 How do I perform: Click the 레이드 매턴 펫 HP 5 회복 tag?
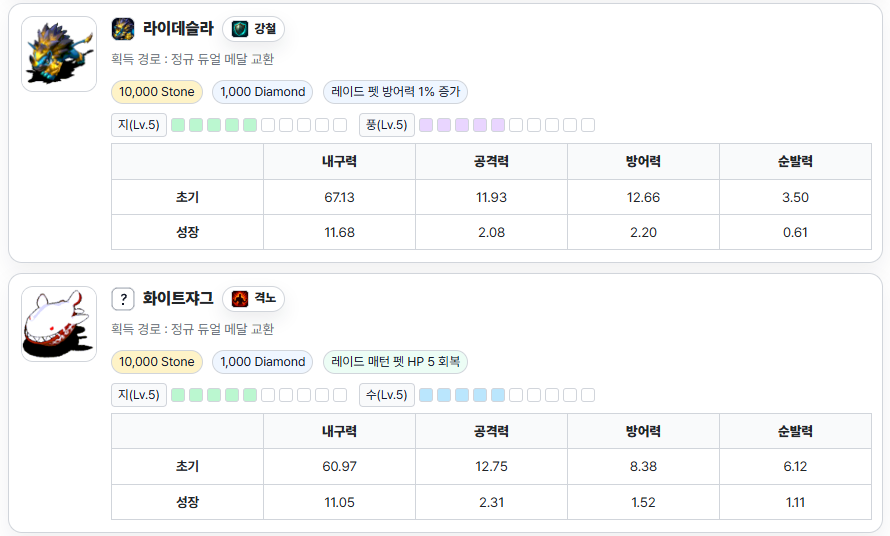395,362
